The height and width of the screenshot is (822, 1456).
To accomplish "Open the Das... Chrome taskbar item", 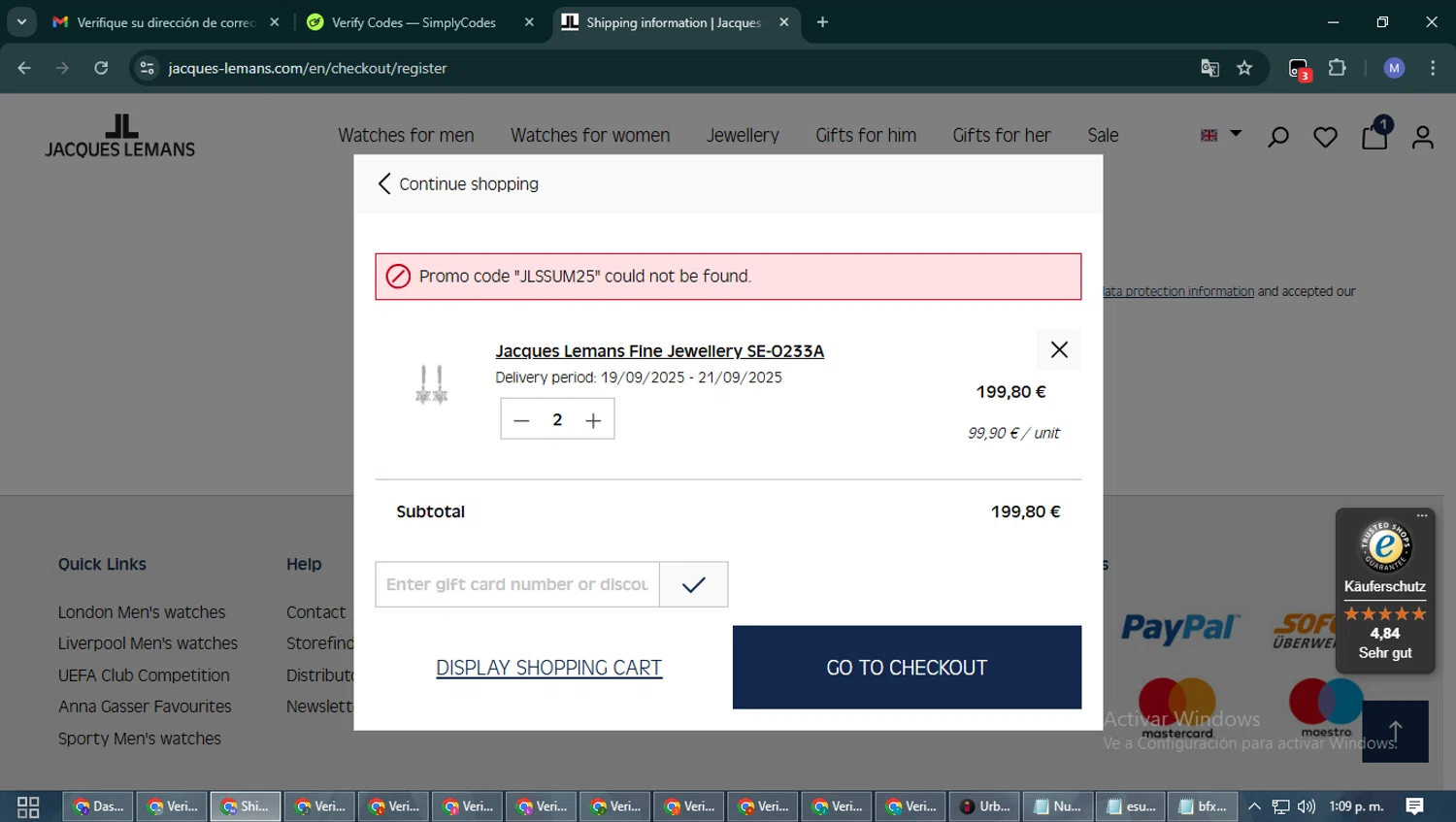I will [98, 806].
